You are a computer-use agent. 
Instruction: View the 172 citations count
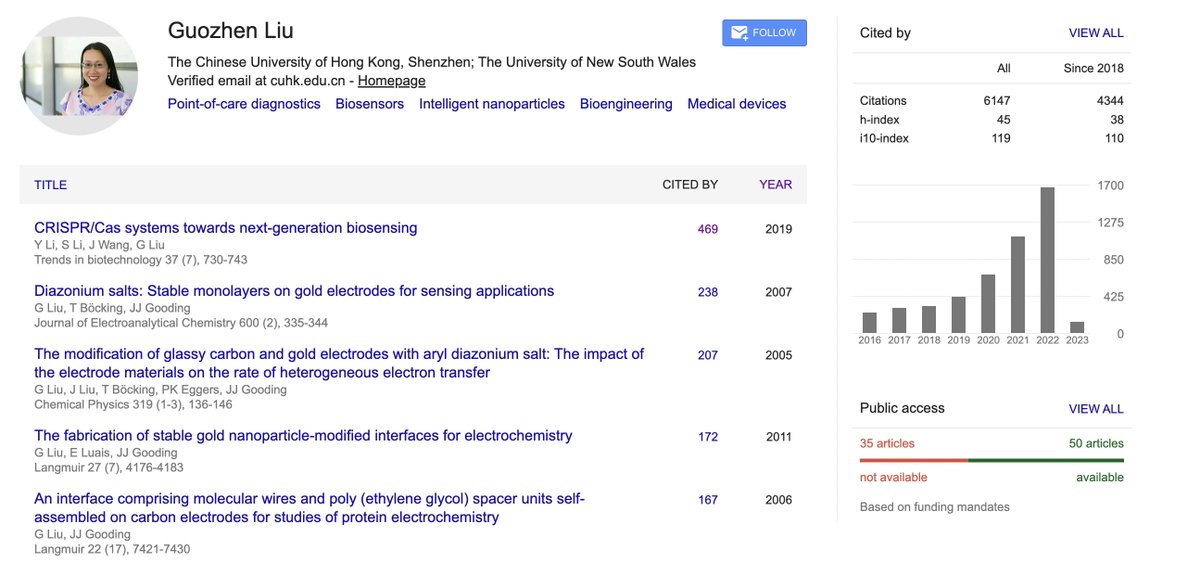(708, 437)
